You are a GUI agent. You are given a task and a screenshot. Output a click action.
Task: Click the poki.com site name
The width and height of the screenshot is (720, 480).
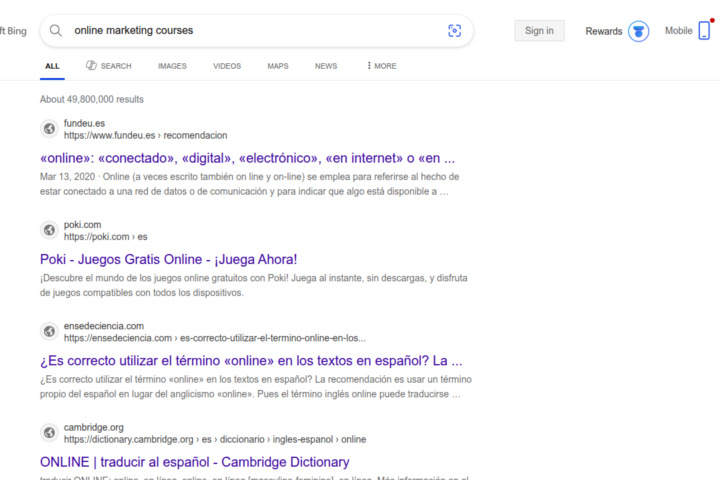coord(82,225)
